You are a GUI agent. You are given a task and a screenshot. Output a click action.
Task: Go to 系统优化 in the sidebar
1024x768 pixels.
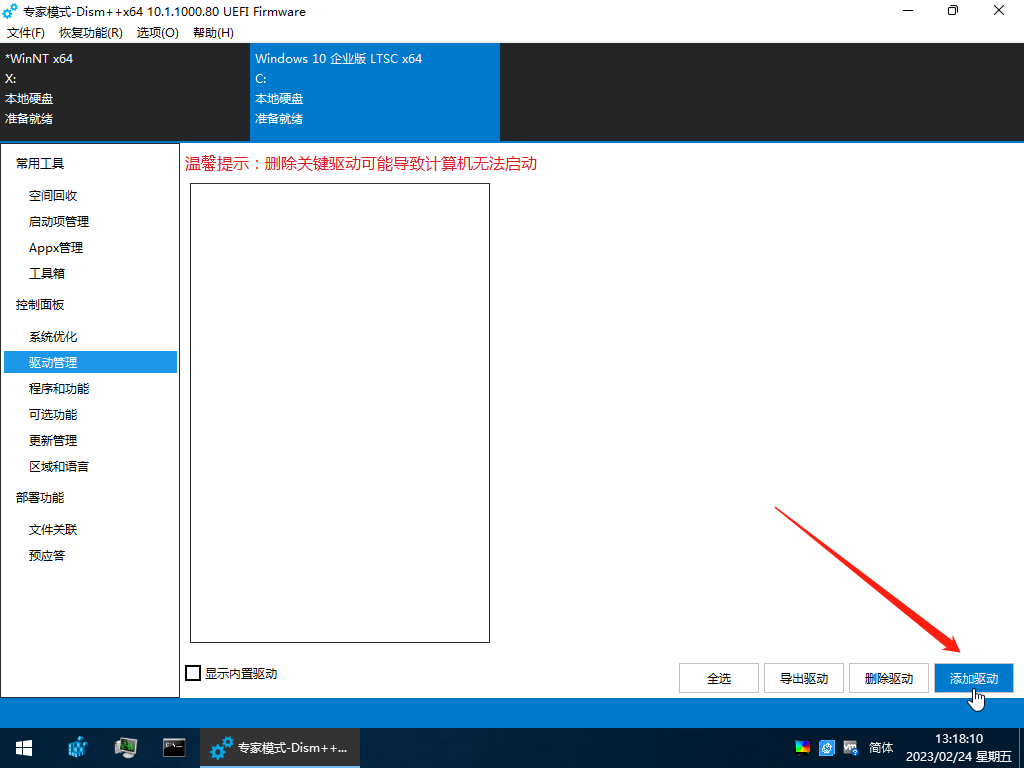(x=53, y=337)
